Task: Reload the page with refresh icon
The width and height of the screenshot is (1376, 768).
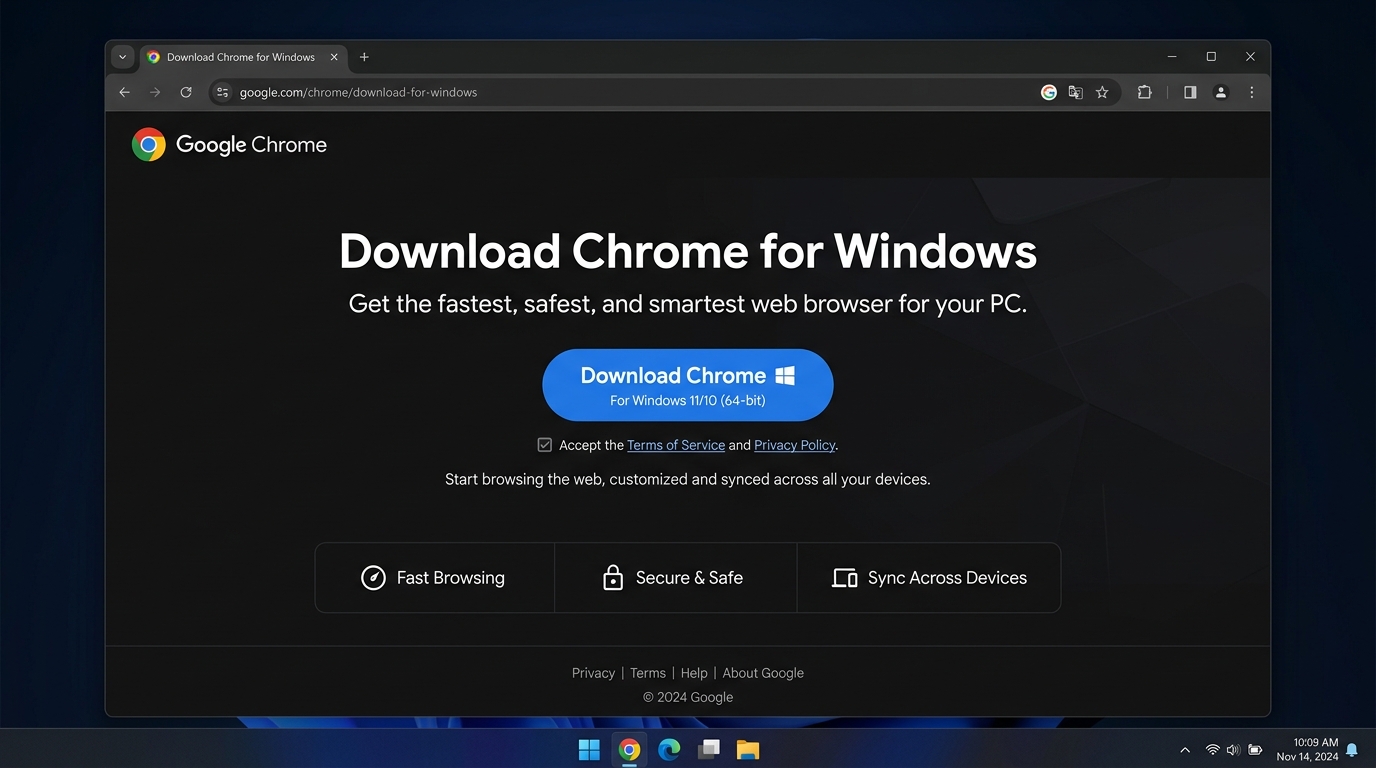Action: point(186,92)
